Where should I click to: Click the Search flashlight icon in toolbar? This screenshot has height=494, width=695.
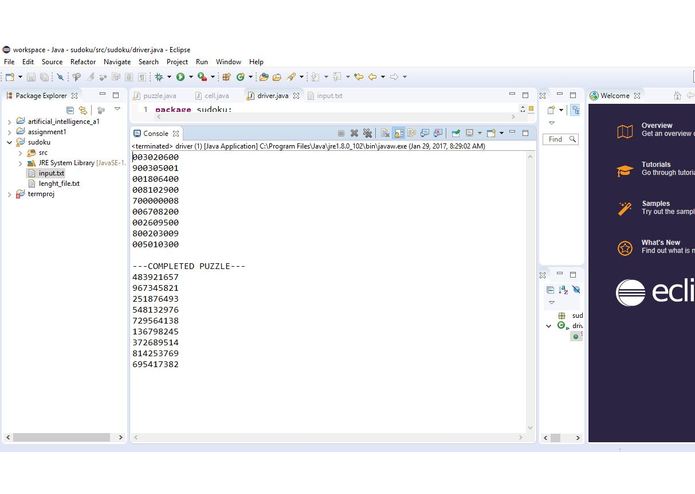tap(291, 77)
